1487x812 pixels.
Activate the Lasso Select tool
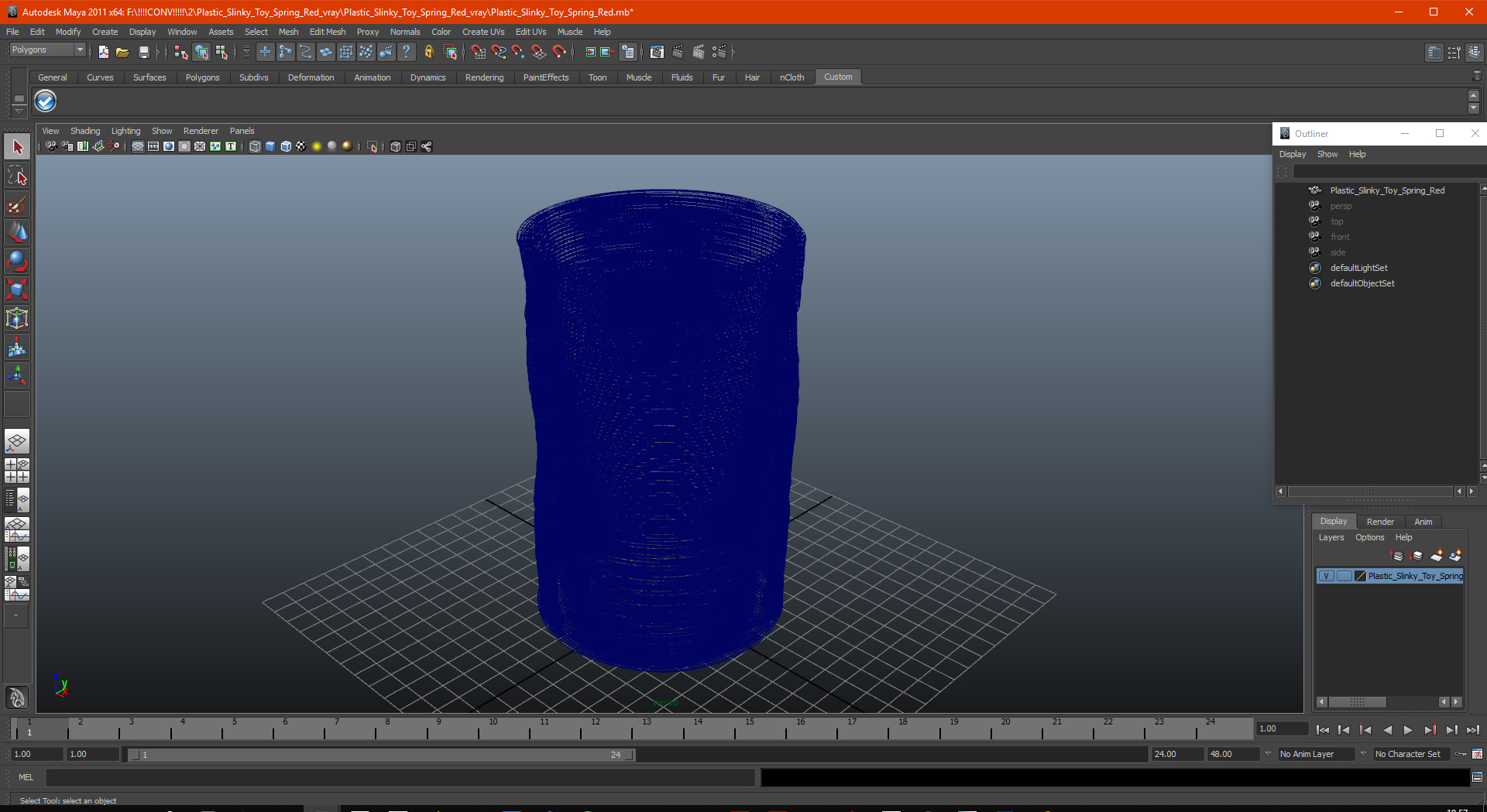click(17, 176)
